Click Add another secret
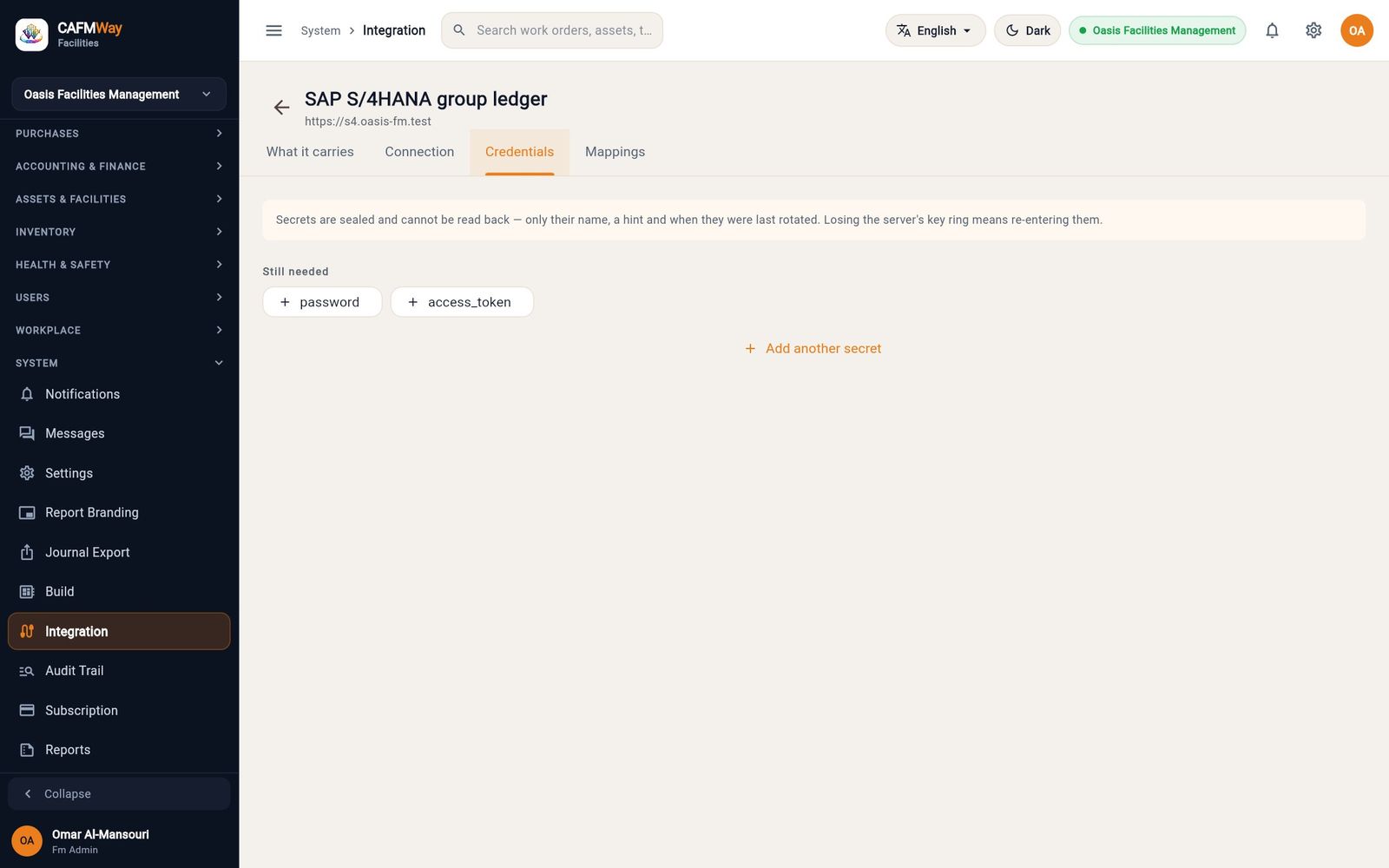Screen dimensions: 1389x868 point(813,348)
